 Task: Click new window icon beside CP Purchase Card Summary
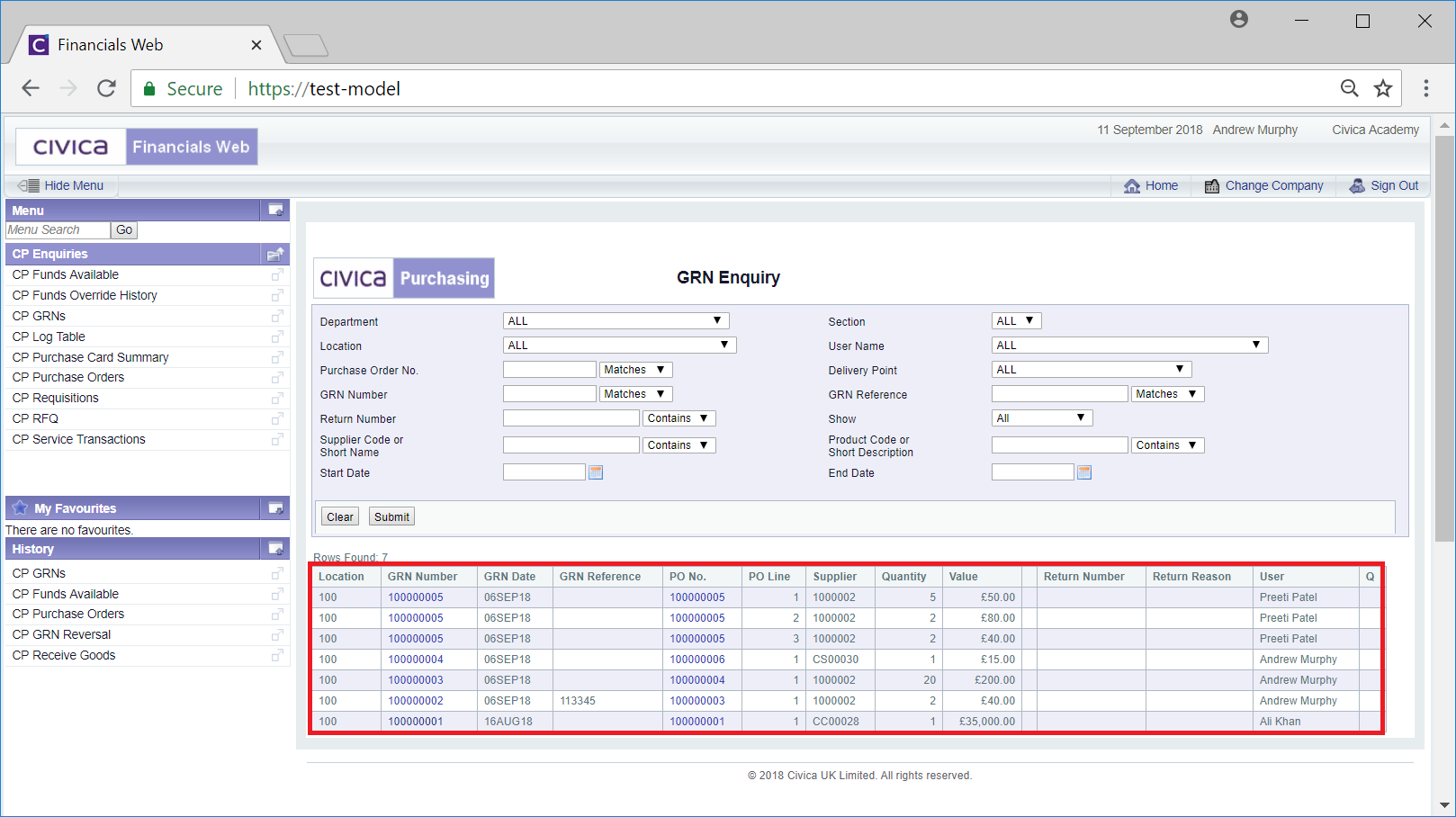click(277, 357)
